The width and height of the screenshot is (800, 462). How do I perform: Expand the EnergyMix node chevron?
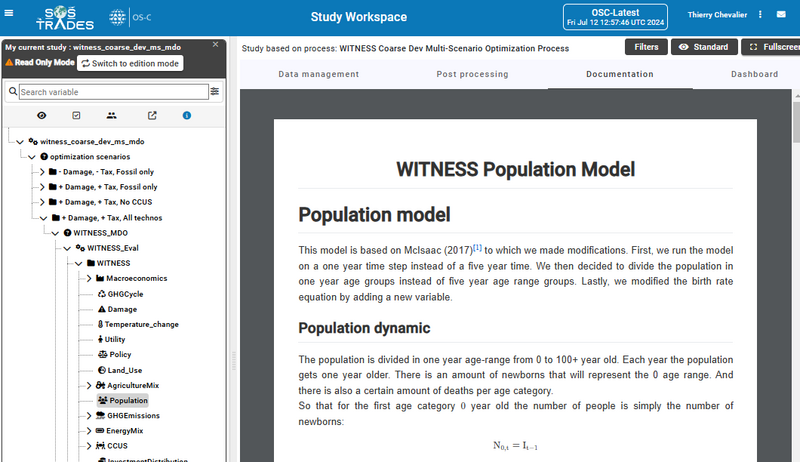coord(89,430)
